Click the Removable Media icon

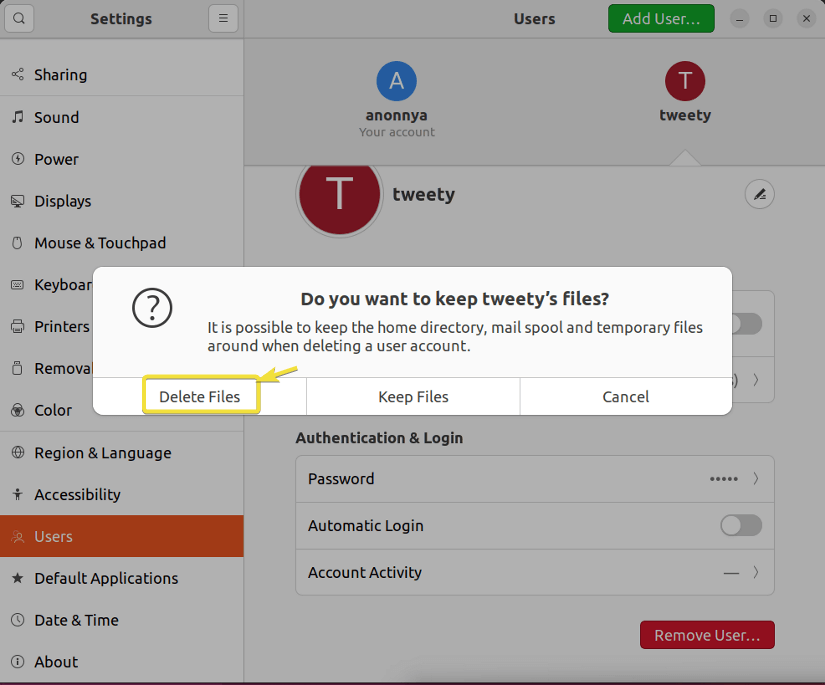18,368
